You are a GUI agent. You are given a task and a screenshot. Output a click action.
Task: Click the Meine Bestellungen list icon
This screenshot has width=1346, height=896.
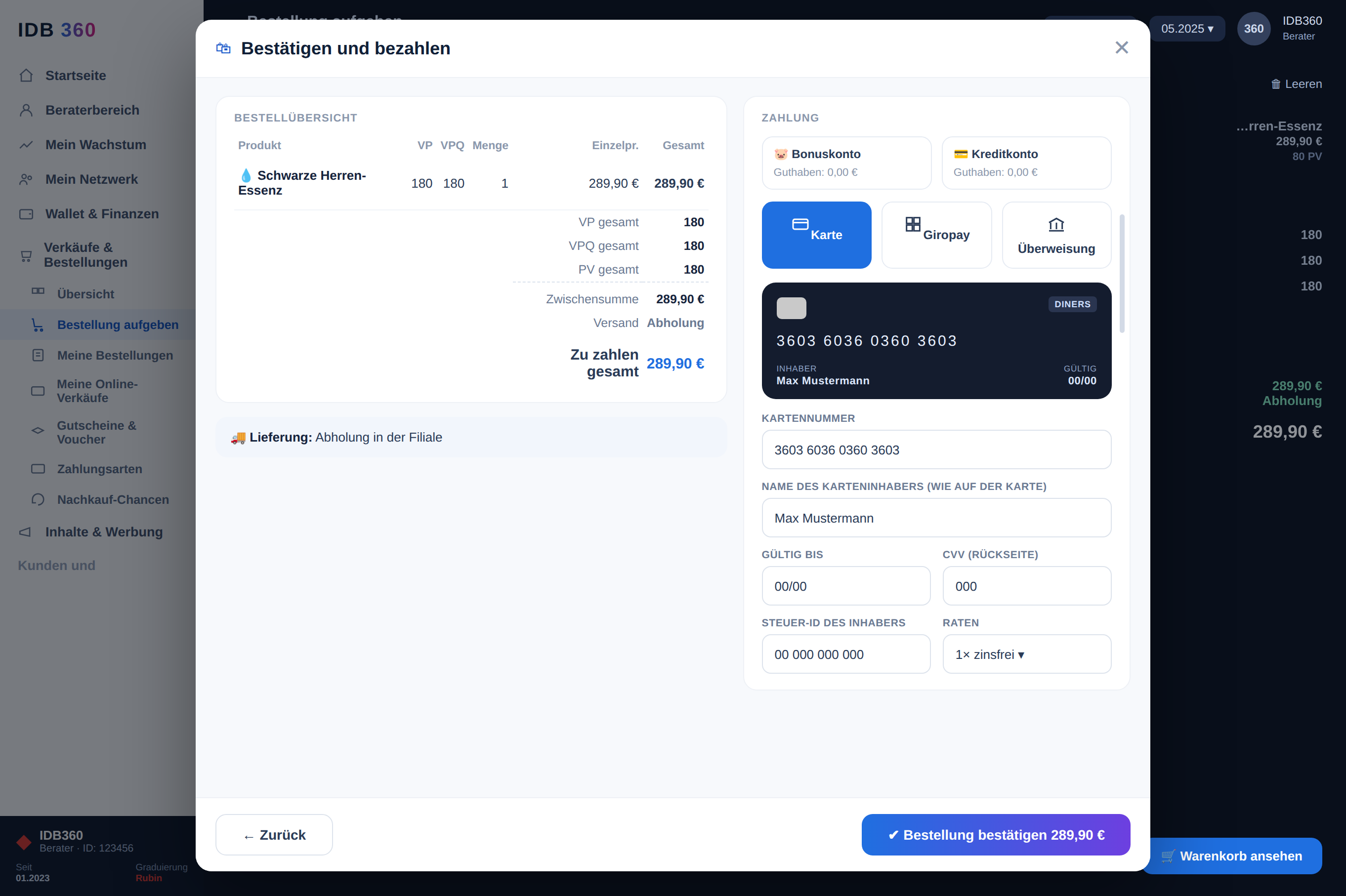click(x=38, y=356)
